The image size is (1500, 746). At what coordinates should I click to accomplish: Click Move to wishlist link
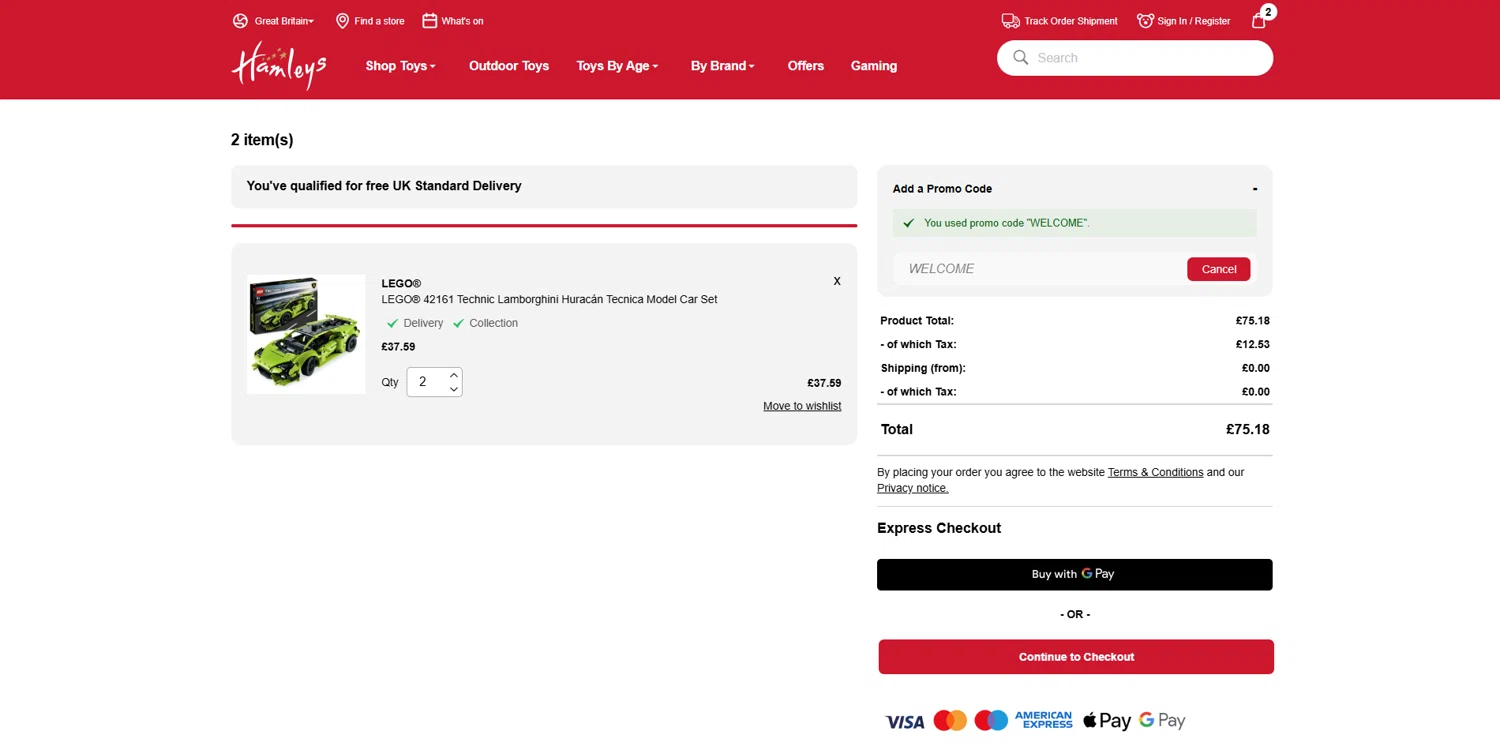802,406
